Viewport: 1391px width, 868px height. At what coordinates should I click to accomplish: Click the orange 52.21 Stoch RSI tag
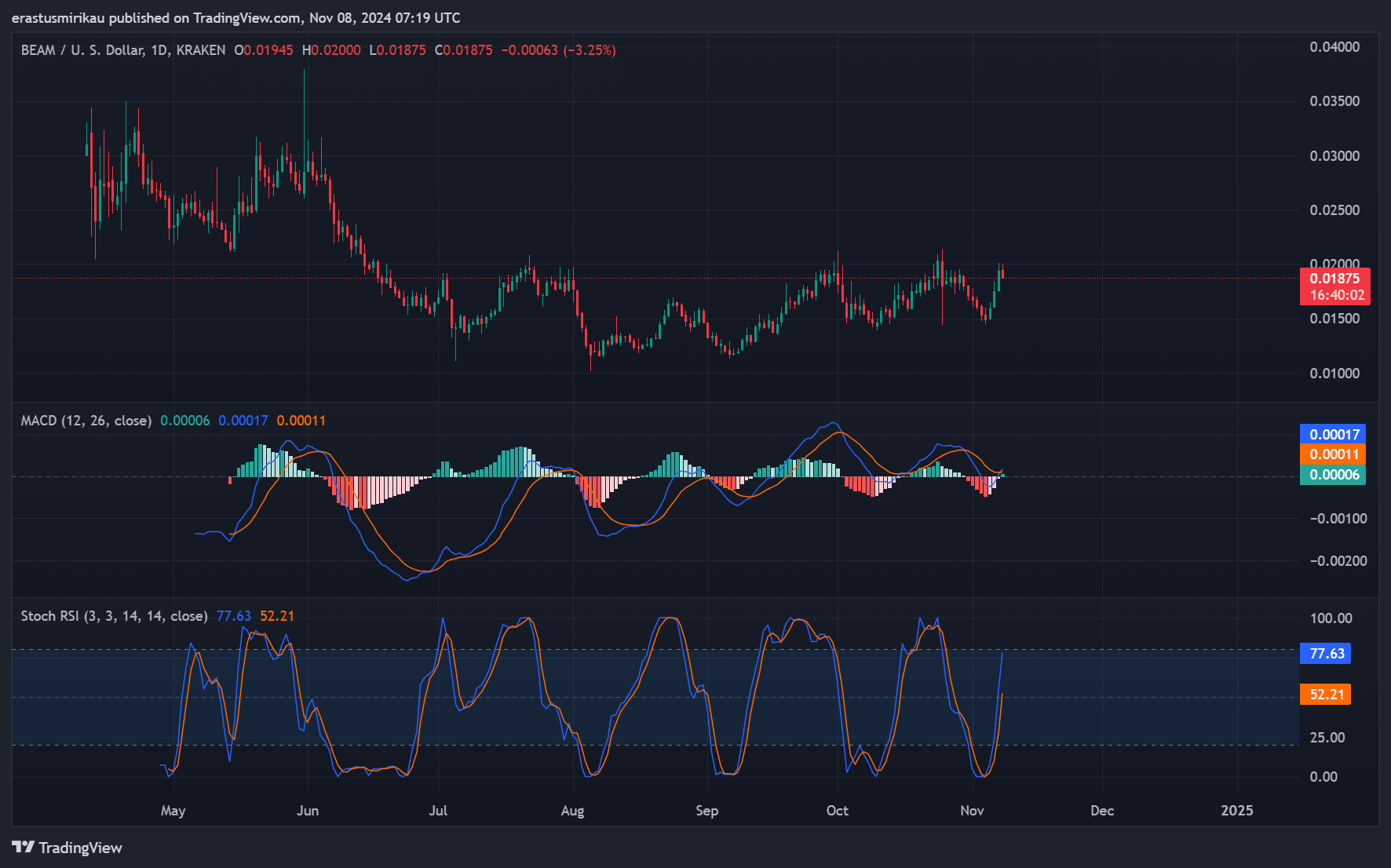[x=1325, y=694]
